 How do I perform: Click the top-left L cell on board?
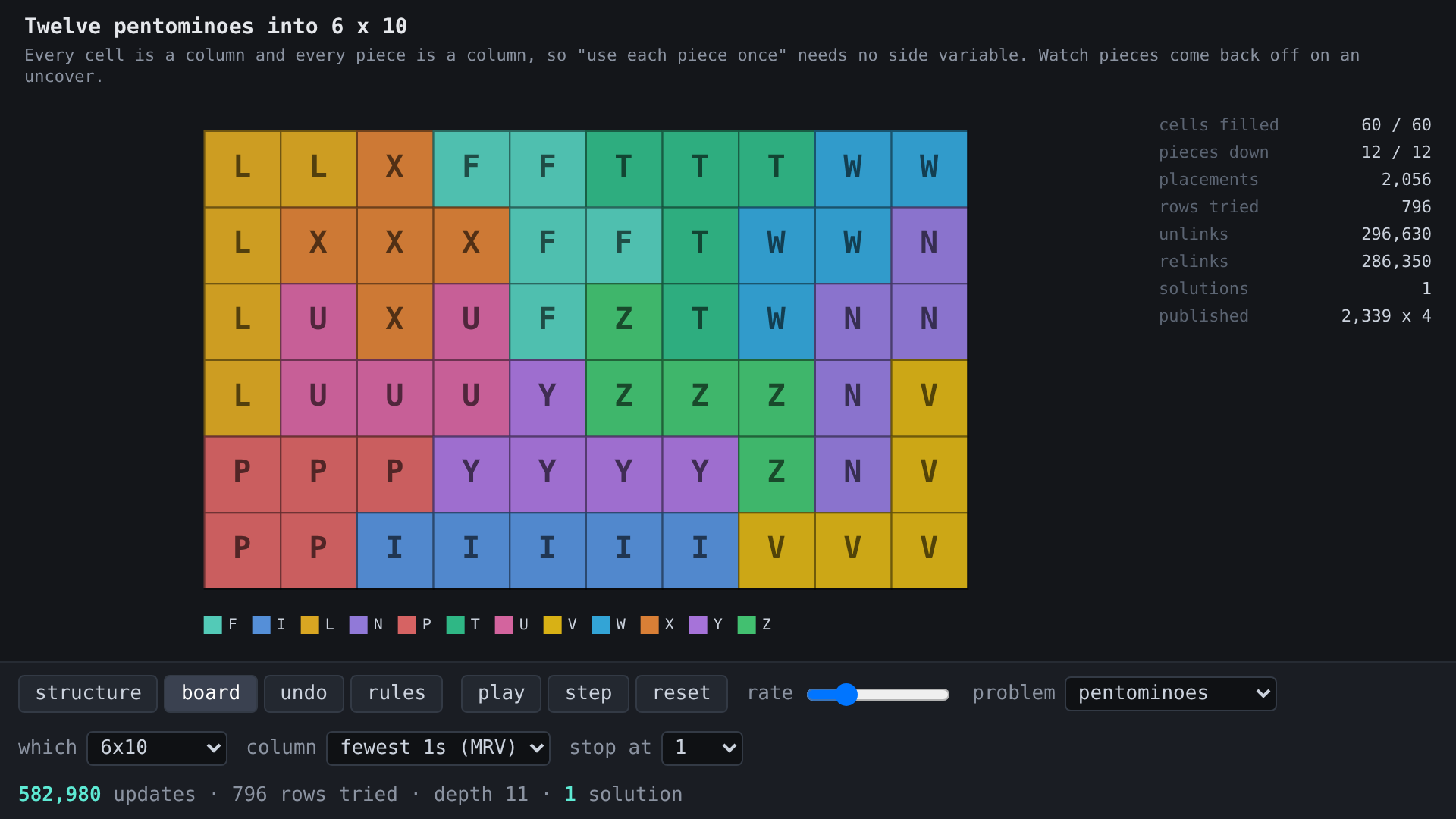coord(243,169)
